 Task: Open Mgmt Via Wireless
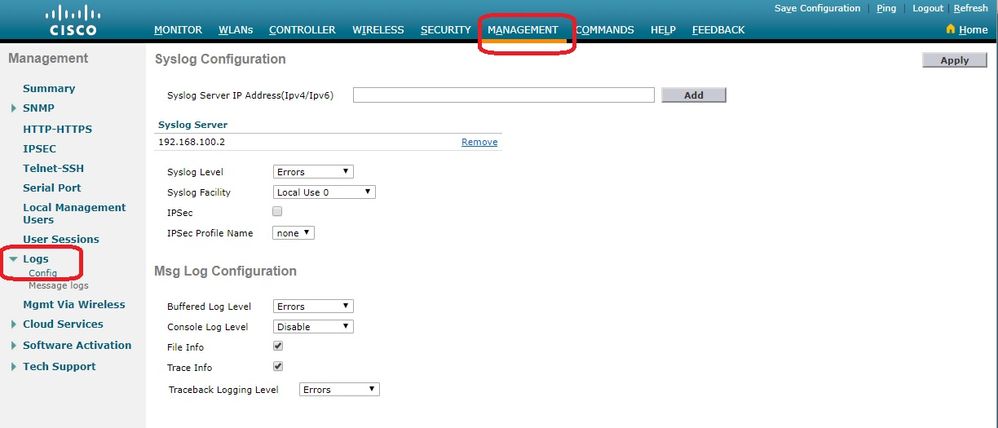[x=74, y=304]
